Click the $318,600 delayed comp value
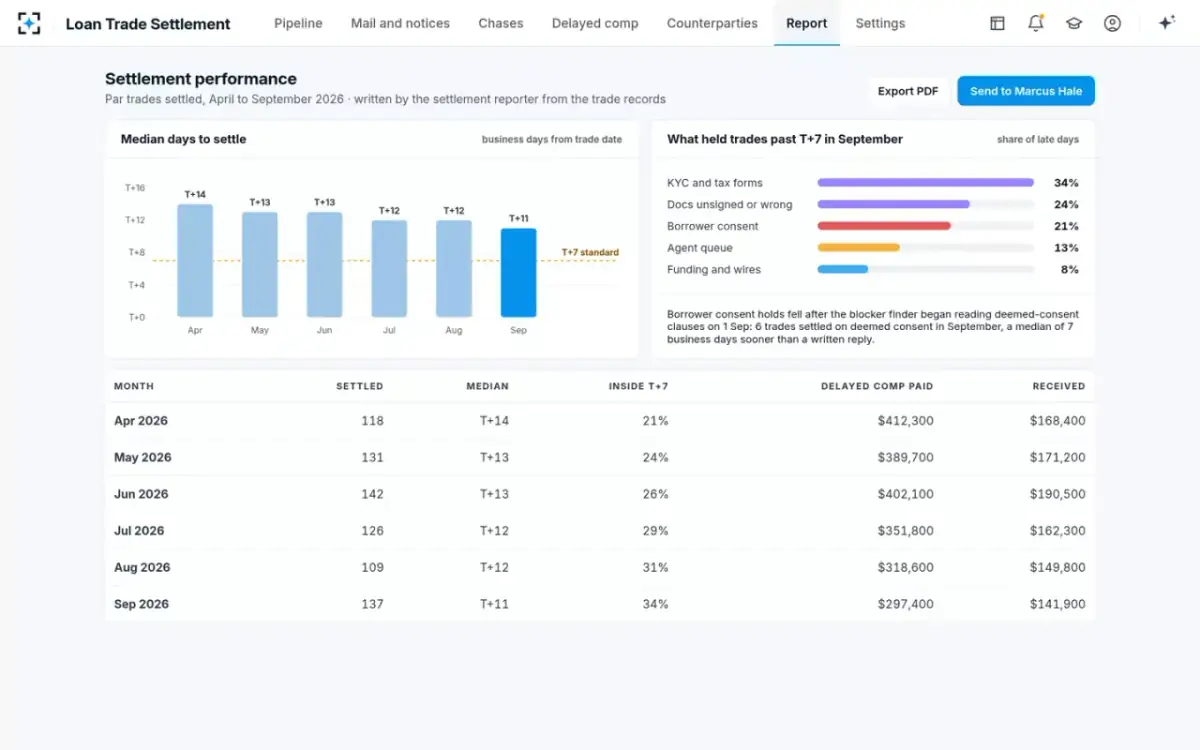Image resolution: width=1200 pixels, height=750 pixels. [906, 567]
